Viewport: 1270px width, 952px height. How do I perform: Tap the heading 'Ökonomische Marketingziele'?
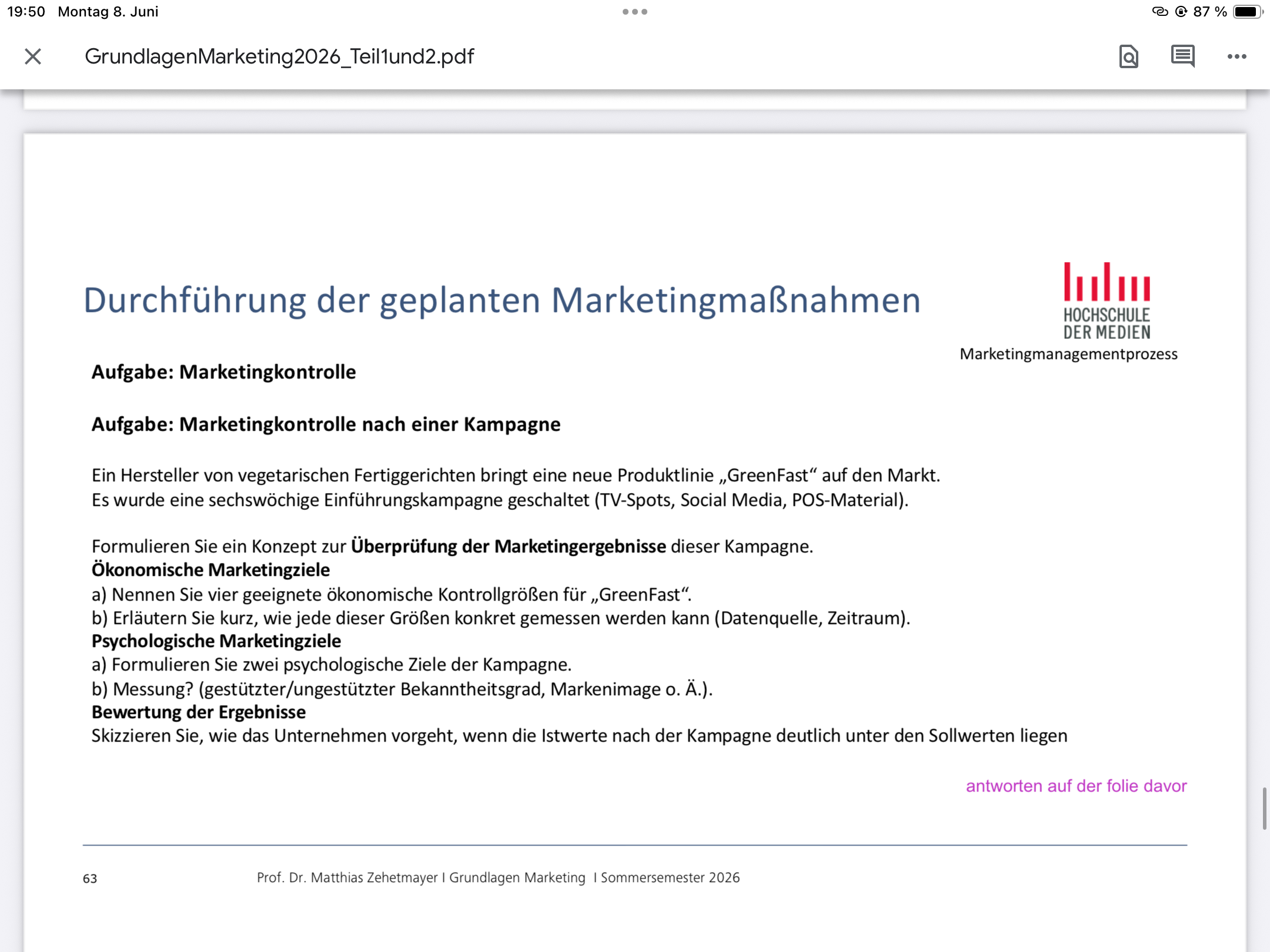point(210,570)
